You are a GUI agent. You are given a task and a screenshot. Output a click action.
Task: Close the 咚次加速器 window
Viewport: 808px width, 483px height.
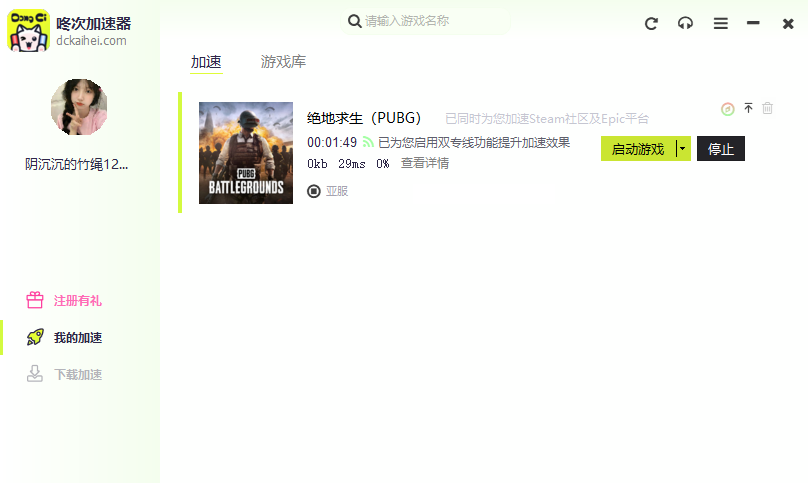[788, 24]
